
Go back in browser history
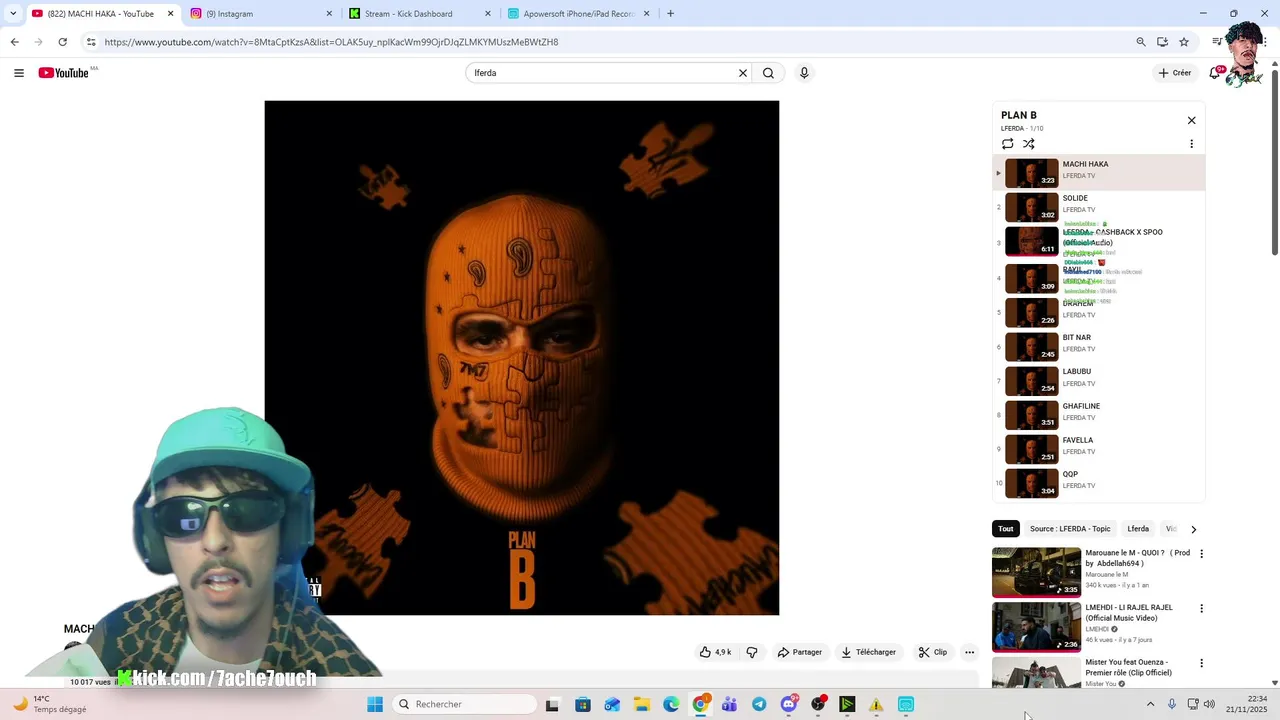click(14, 42)
